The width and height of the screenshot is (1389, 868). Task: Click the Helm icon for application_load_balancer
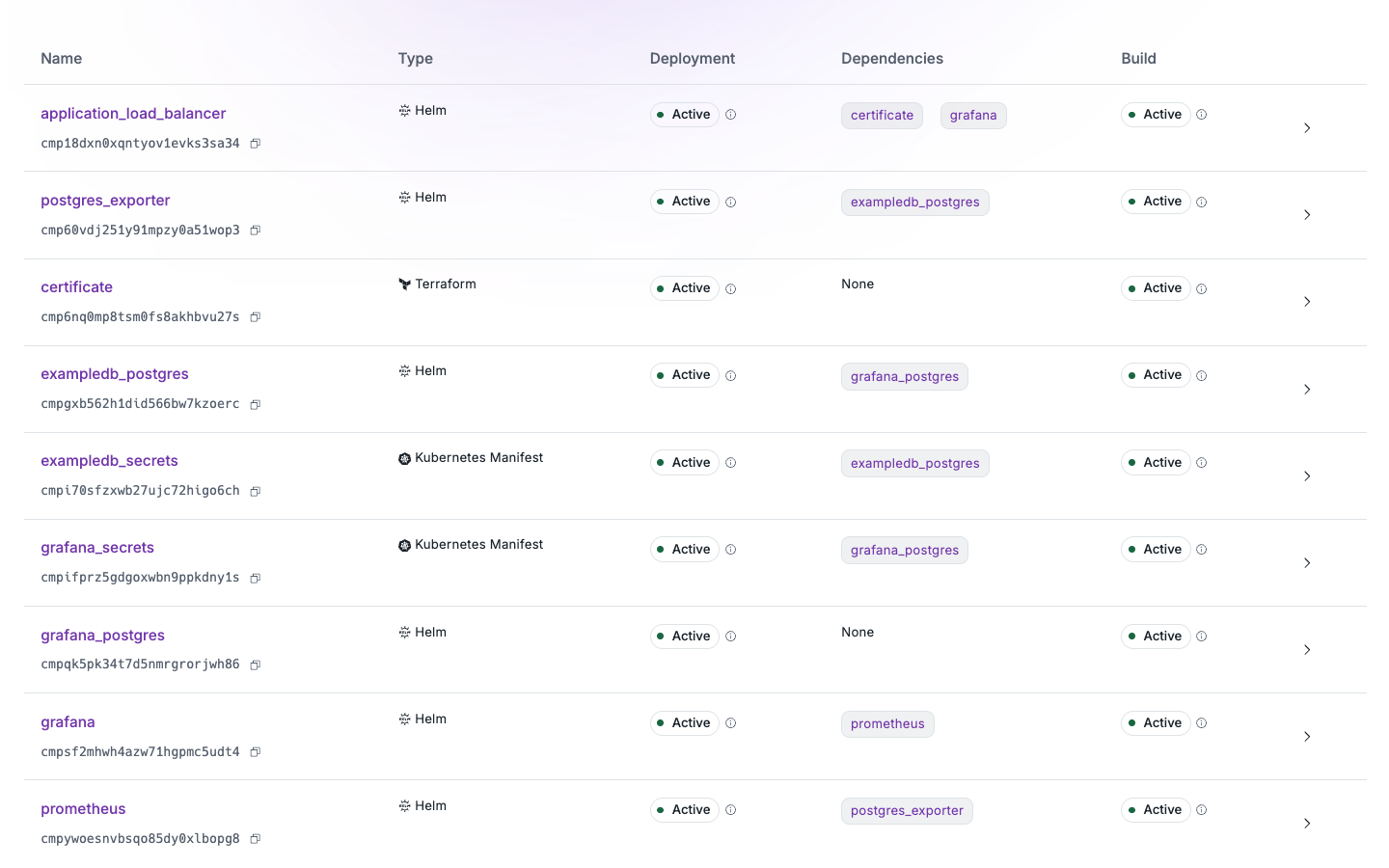click(403, 110)
